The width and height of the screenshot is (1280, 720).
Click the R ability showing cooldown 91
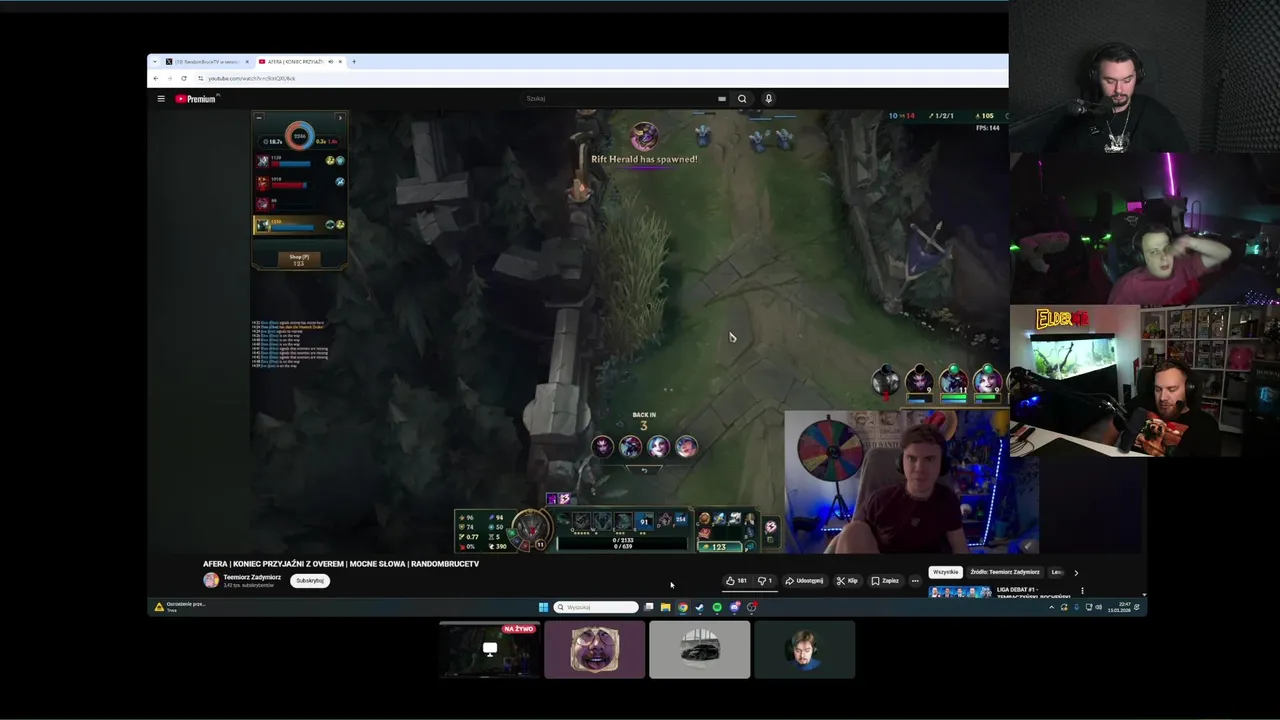(x=644, y=521)
